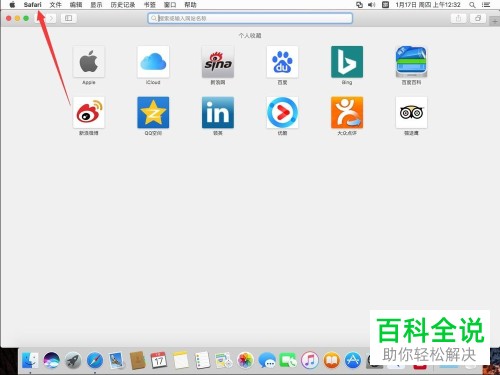Viewport: 500px width, 375px height.
Task: Open Photos pinwheel in the Dock
Action: pyautogui.click(x=245, y=361)
